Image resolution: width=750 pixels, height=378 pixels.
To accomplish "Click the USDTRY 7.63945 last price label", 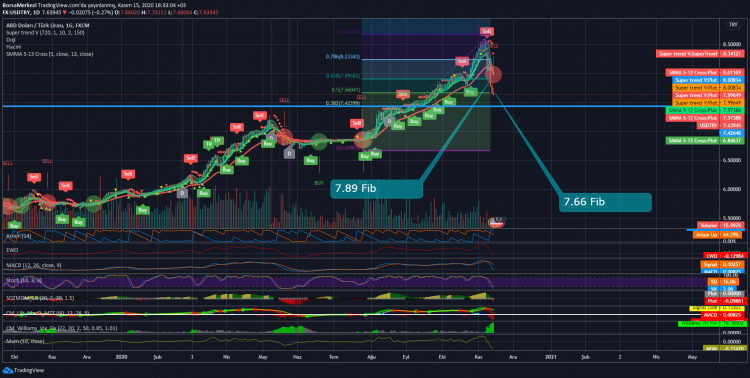I will (721, 125).
